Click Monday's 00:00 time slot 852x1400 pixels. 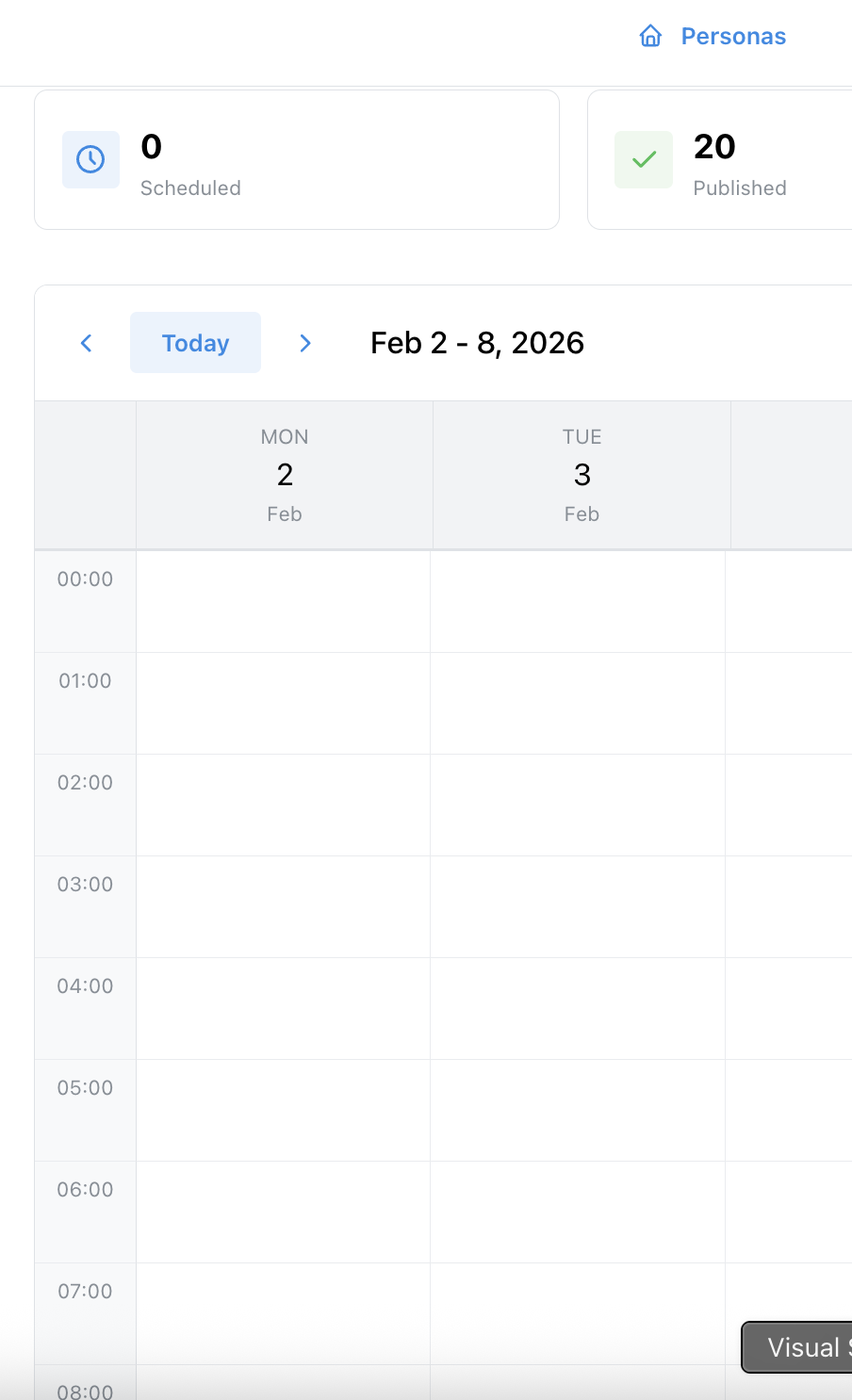[284, 601]
